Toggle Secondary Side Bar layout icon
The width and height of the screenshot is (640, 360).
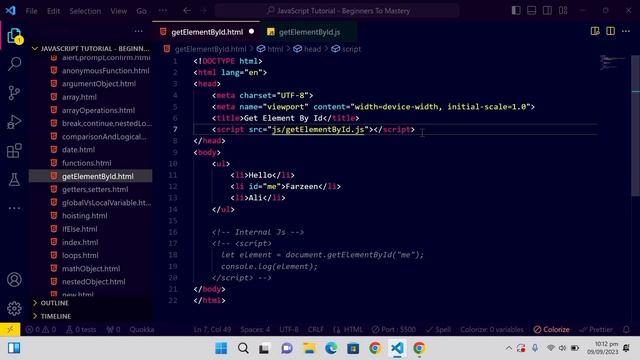point(547,11)
